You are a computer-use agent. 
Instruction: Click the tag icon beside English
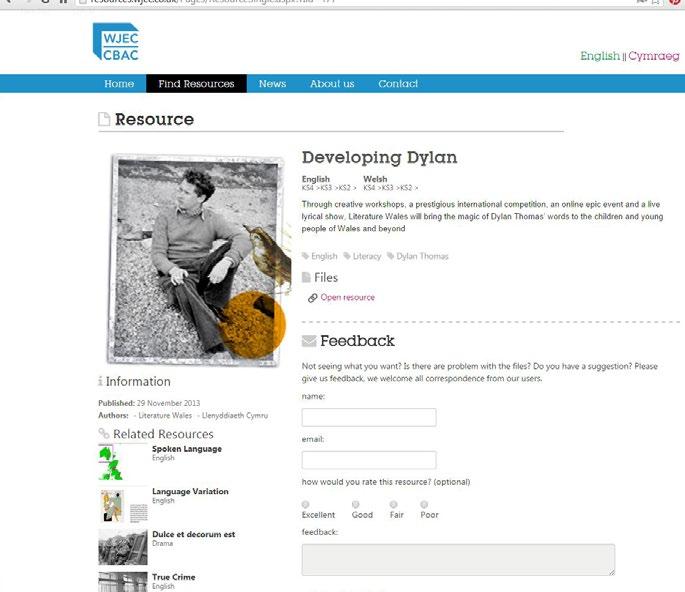(x=305, y=256)
